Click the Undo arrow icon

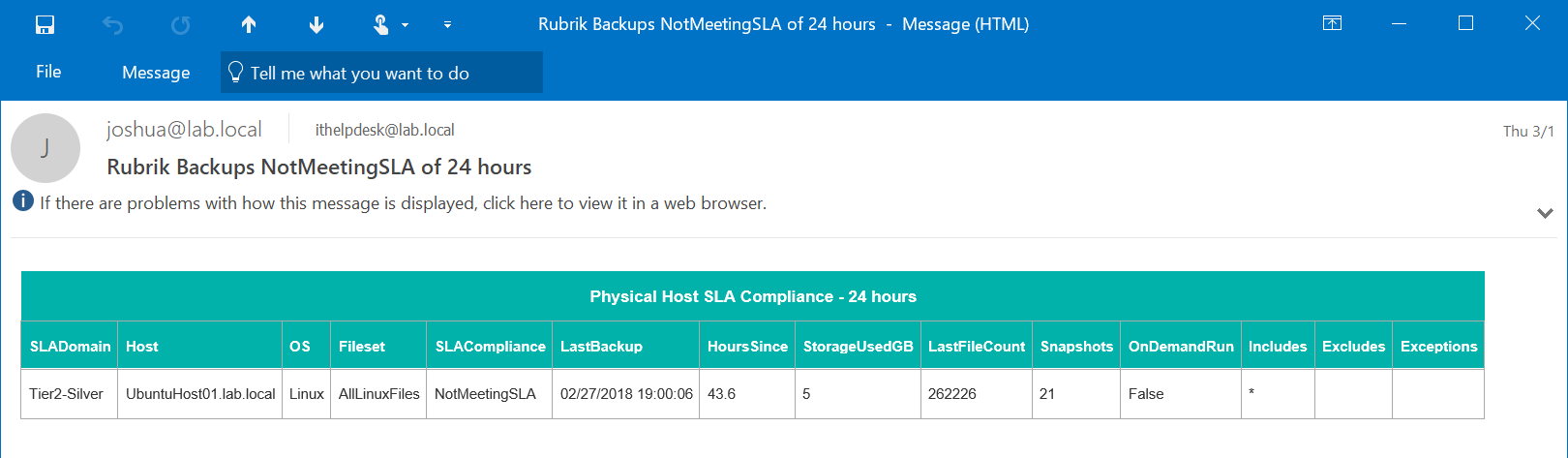(x=113, y=25)
